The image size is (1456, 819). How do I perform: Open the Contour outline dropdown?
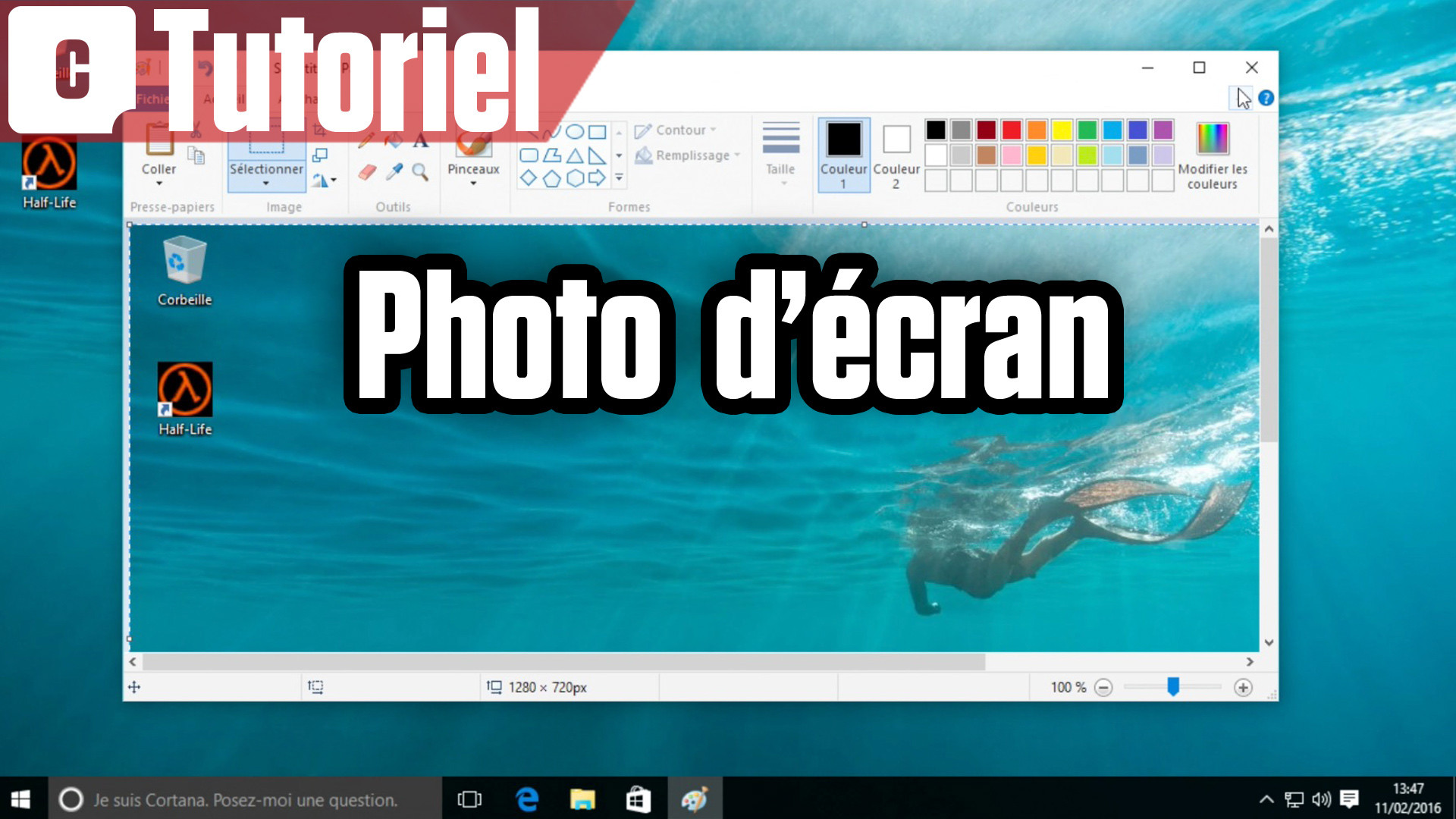[x=676, y=130]
